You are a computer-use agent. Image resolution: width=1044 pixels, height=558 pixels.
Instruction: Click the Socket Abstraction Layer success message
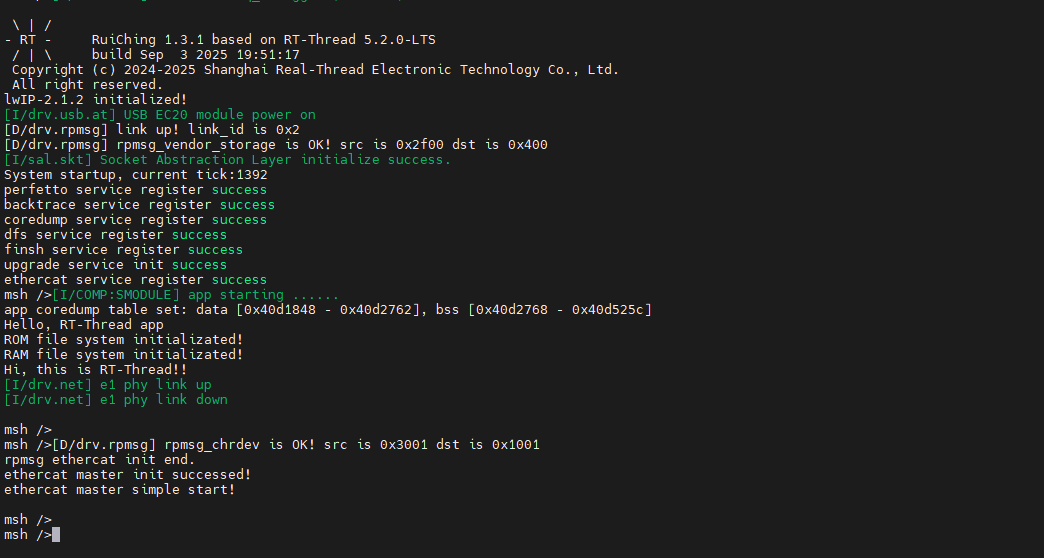(228, 160)
